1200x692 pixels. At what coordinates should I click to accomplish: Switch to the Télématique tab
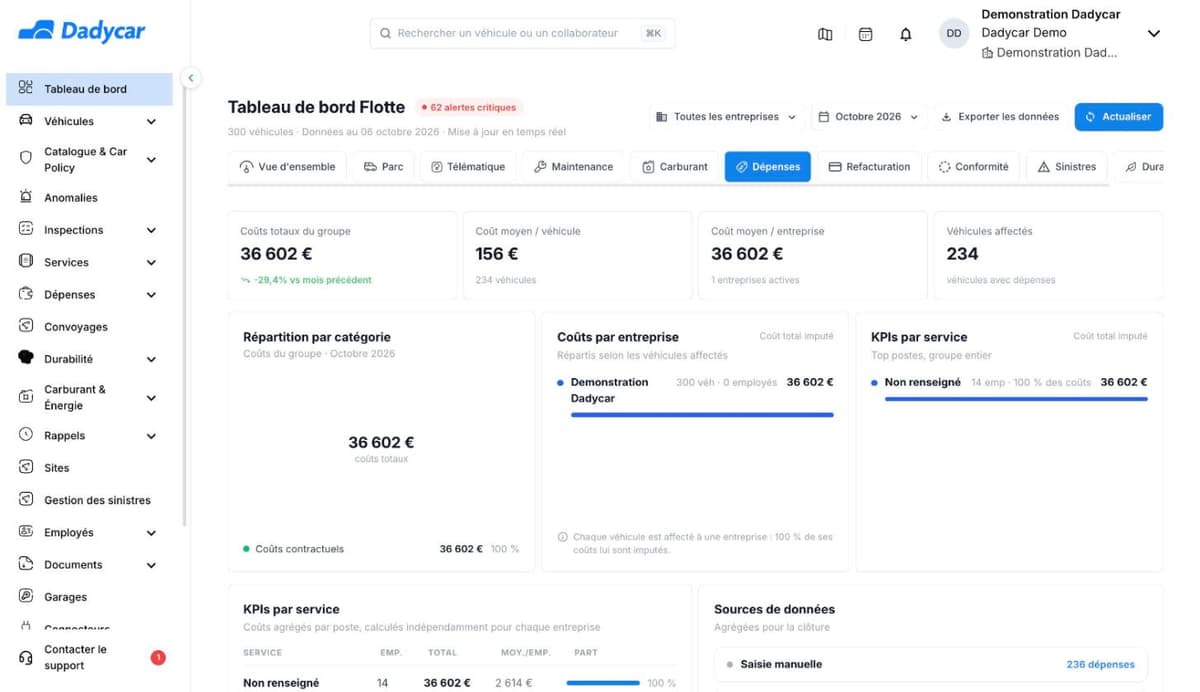467,167
